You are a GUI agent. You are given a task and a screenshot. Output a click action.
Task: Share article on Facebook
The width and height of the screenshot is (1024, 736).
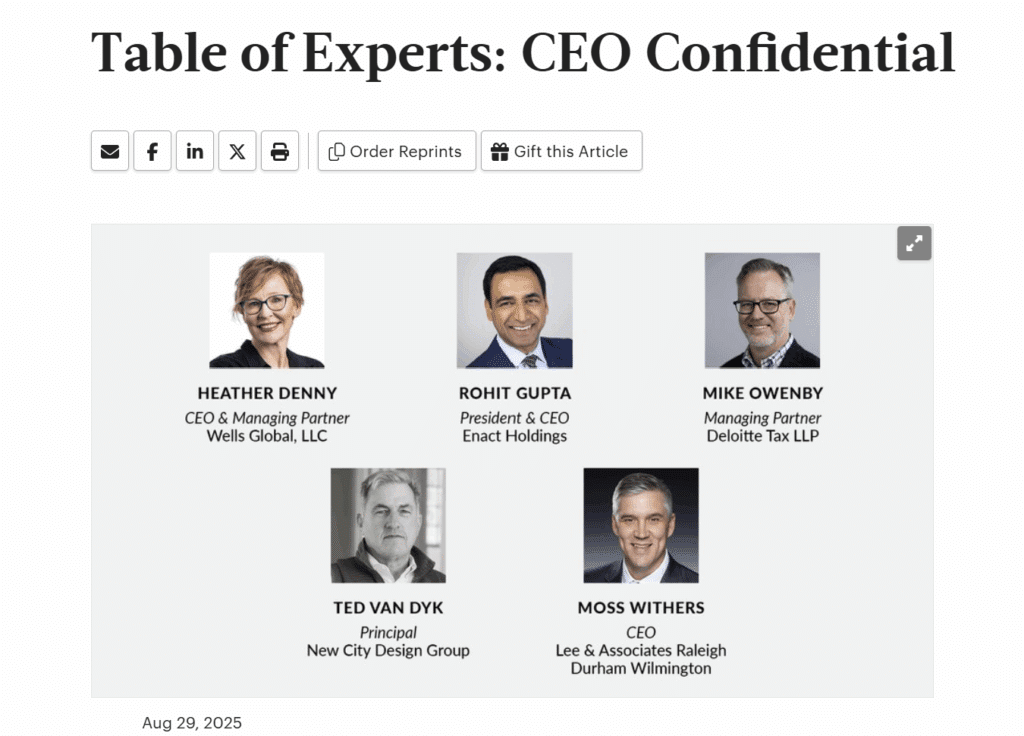pos(152,151)
